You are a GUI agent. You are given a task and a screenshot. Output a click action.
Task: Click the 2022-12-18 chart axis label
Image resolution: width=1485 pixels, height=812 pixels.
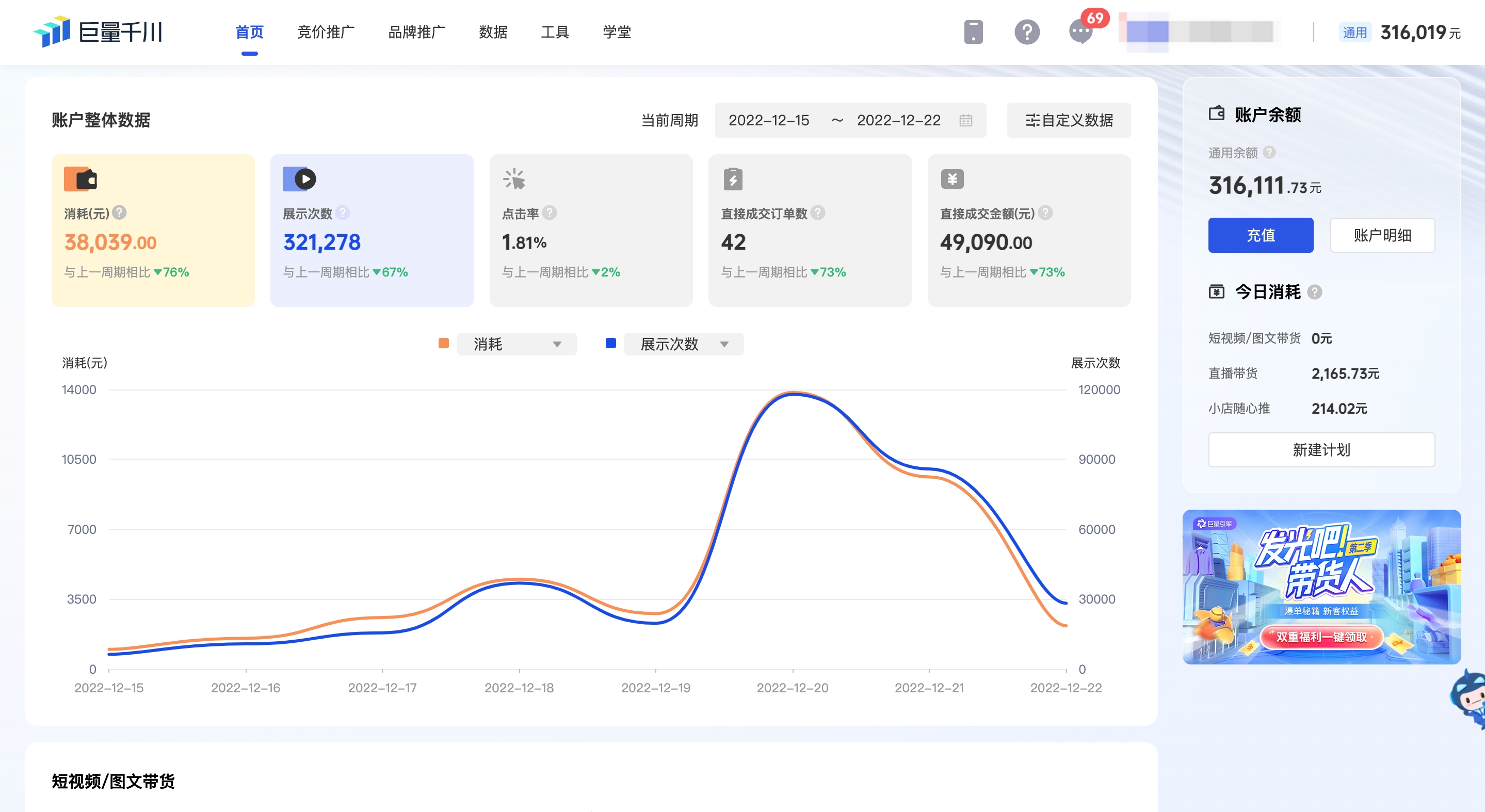[x=519, y=688]
